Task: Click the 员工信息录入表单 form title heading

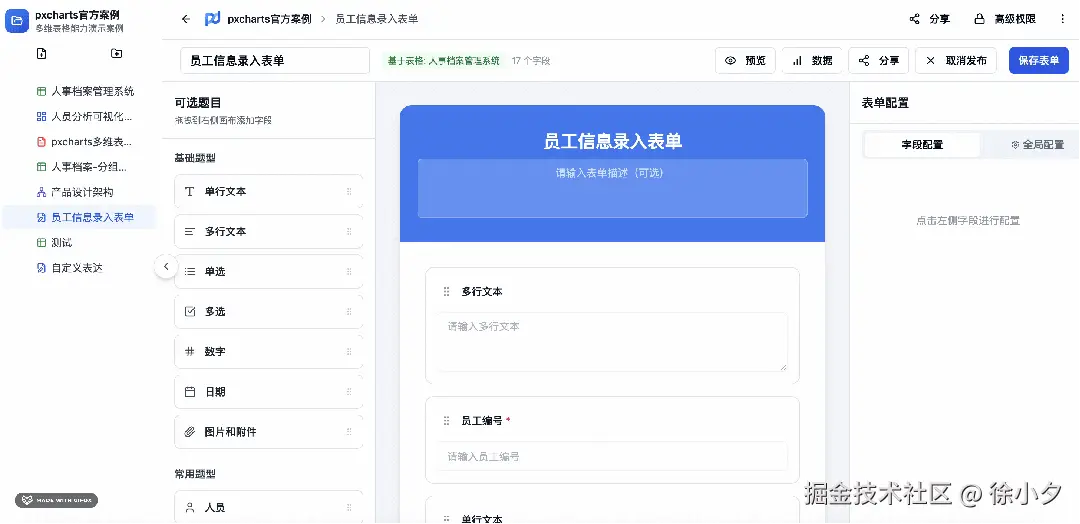Action: click(x=612, y=141)
